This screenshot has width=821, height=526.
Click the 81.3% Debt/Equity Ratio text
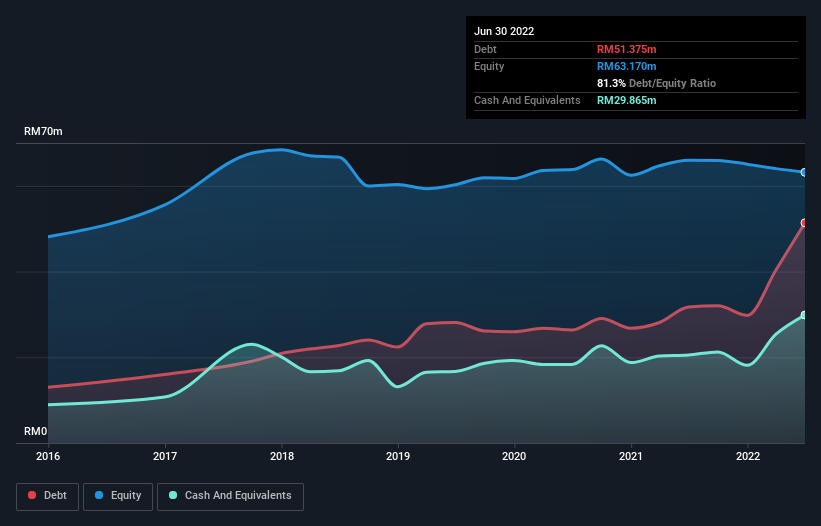pos(656,83)
